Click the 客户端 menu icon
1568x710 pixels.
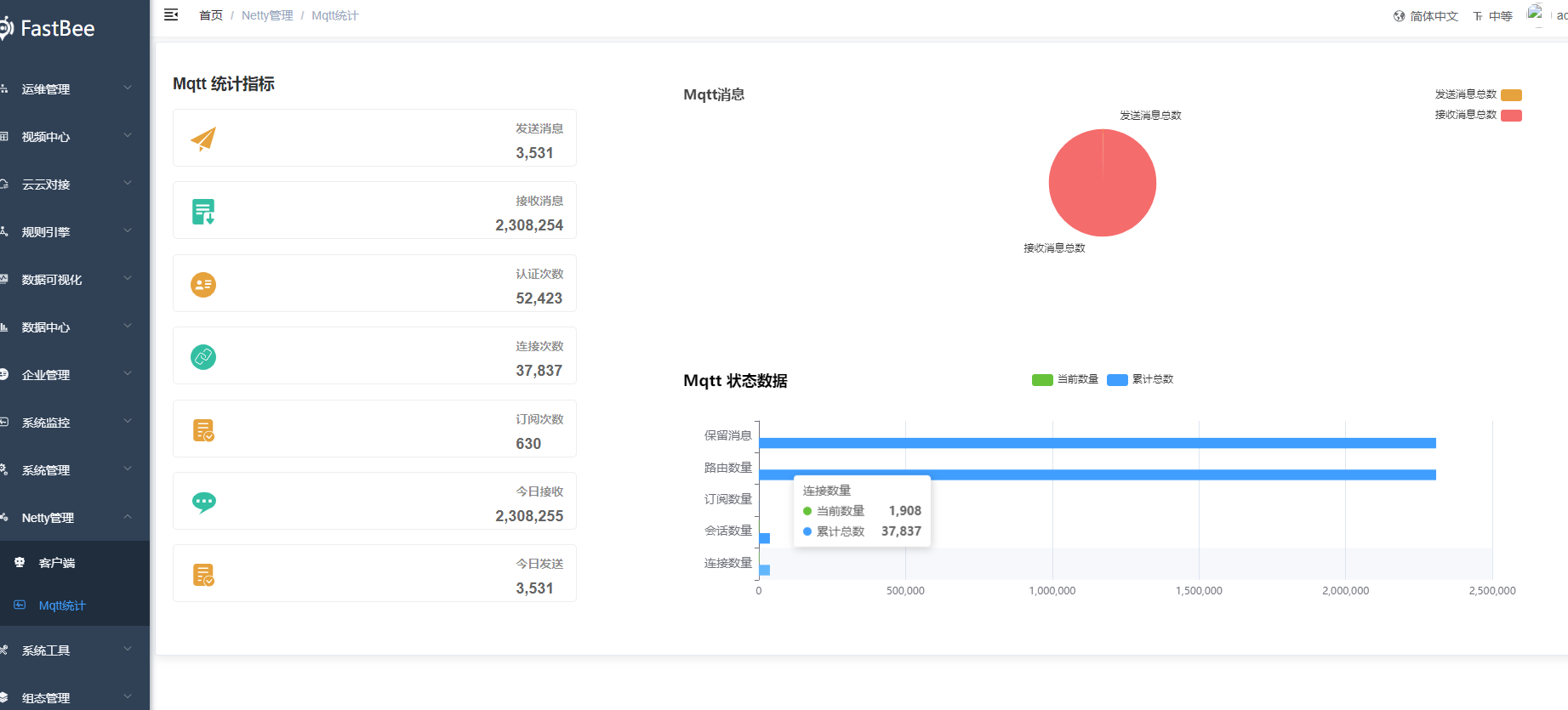point(20,562)
